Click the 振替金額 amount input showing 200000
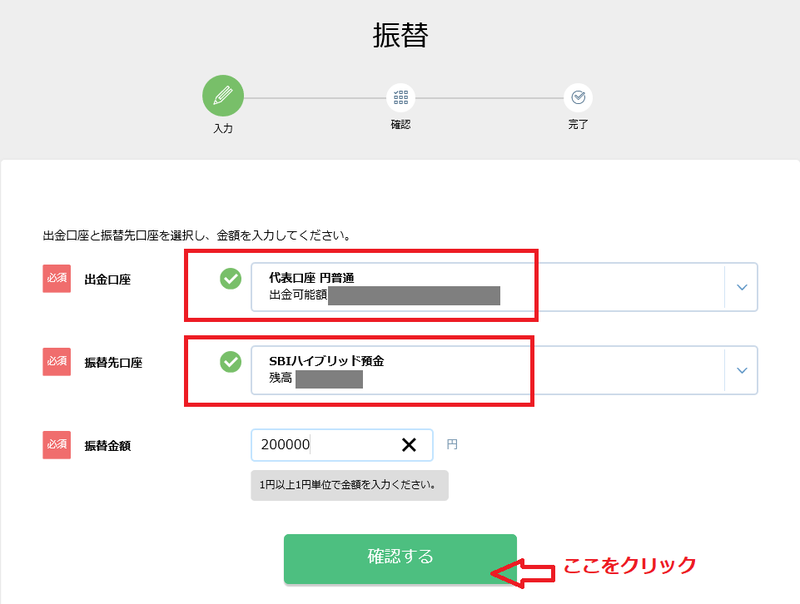This screenshot has width=800, height=604. [x=342, y=445]
